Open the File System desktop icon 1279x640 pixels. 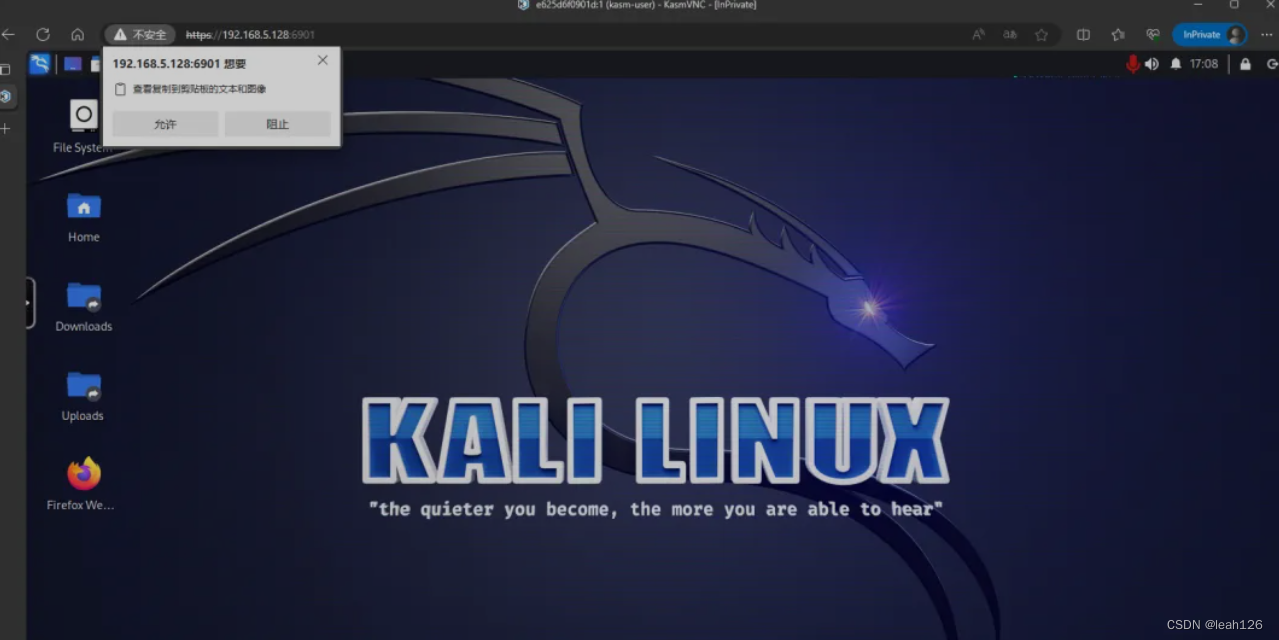83,126
